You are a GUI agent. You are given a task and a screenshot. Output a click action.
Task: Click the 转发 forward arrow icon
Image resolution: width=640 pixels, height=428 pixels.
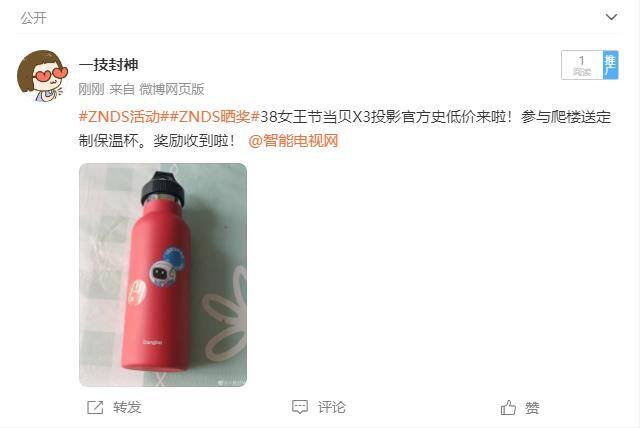click(x=95, y=407)
